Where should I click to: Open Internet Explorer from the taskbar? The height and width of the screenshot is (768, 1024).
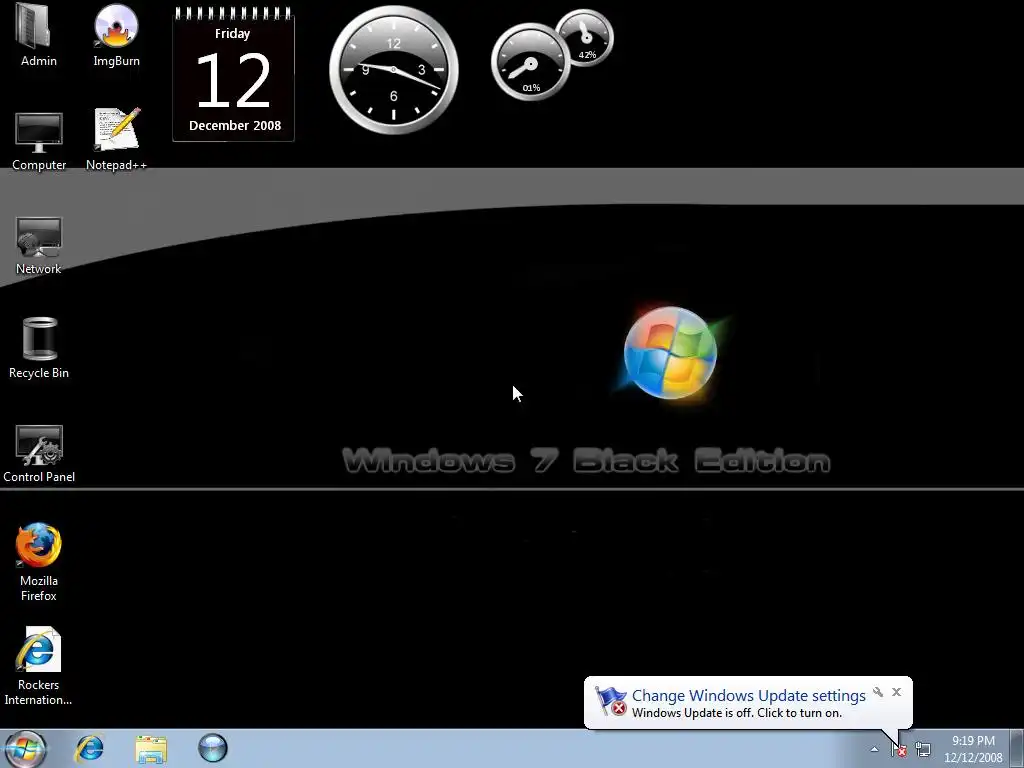coord(89,748)
